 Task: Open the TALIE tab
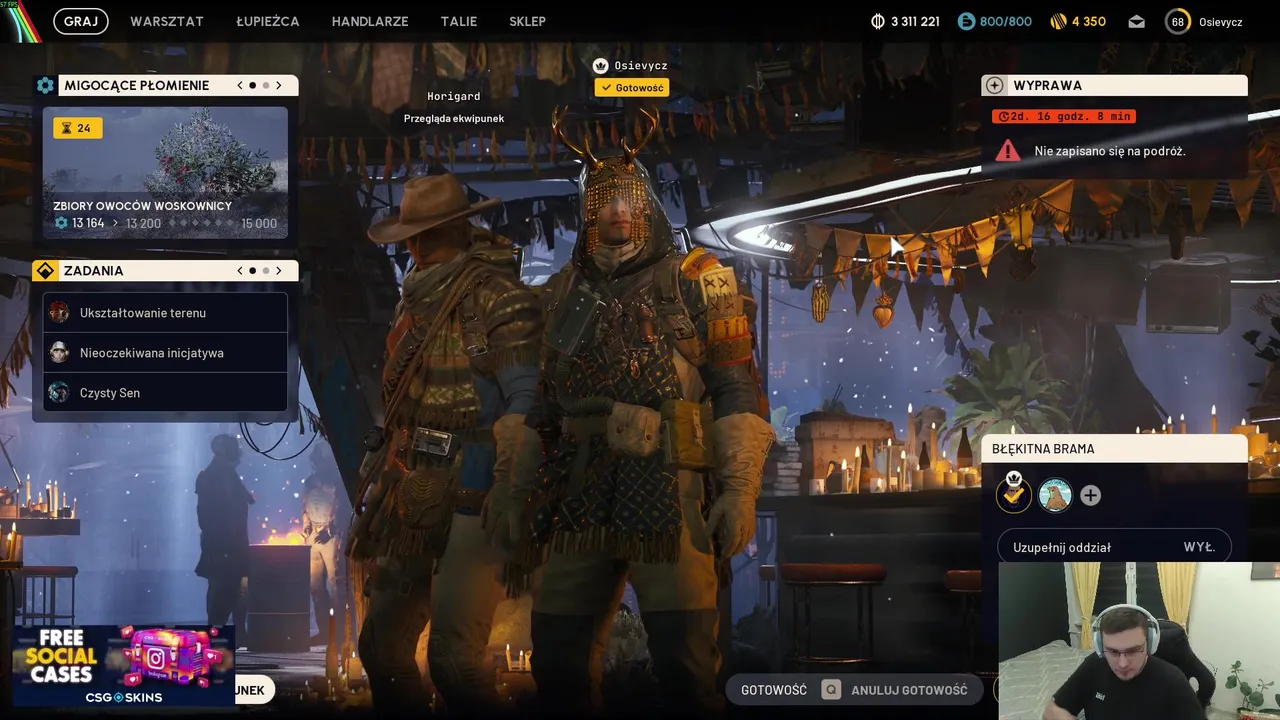point(459,21)
